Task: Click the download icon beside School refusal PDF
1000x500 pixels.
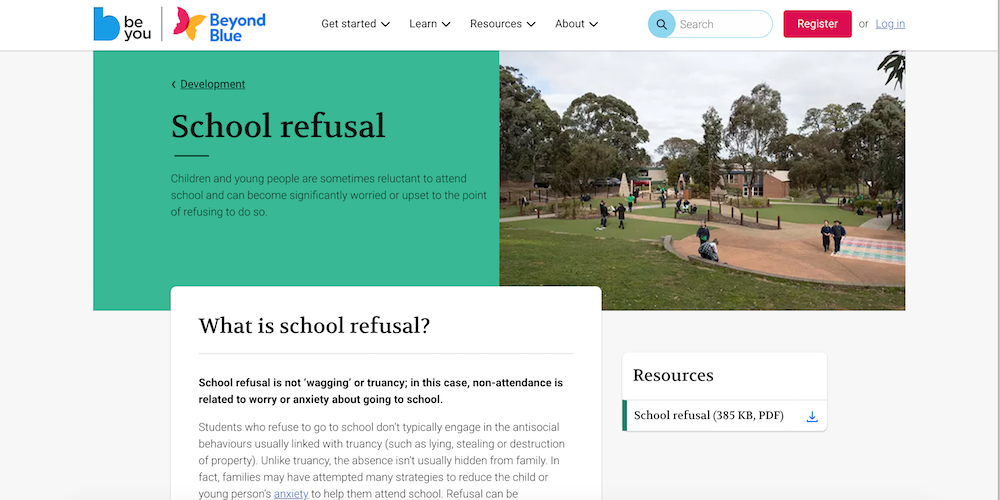Action: pos(812,416)
